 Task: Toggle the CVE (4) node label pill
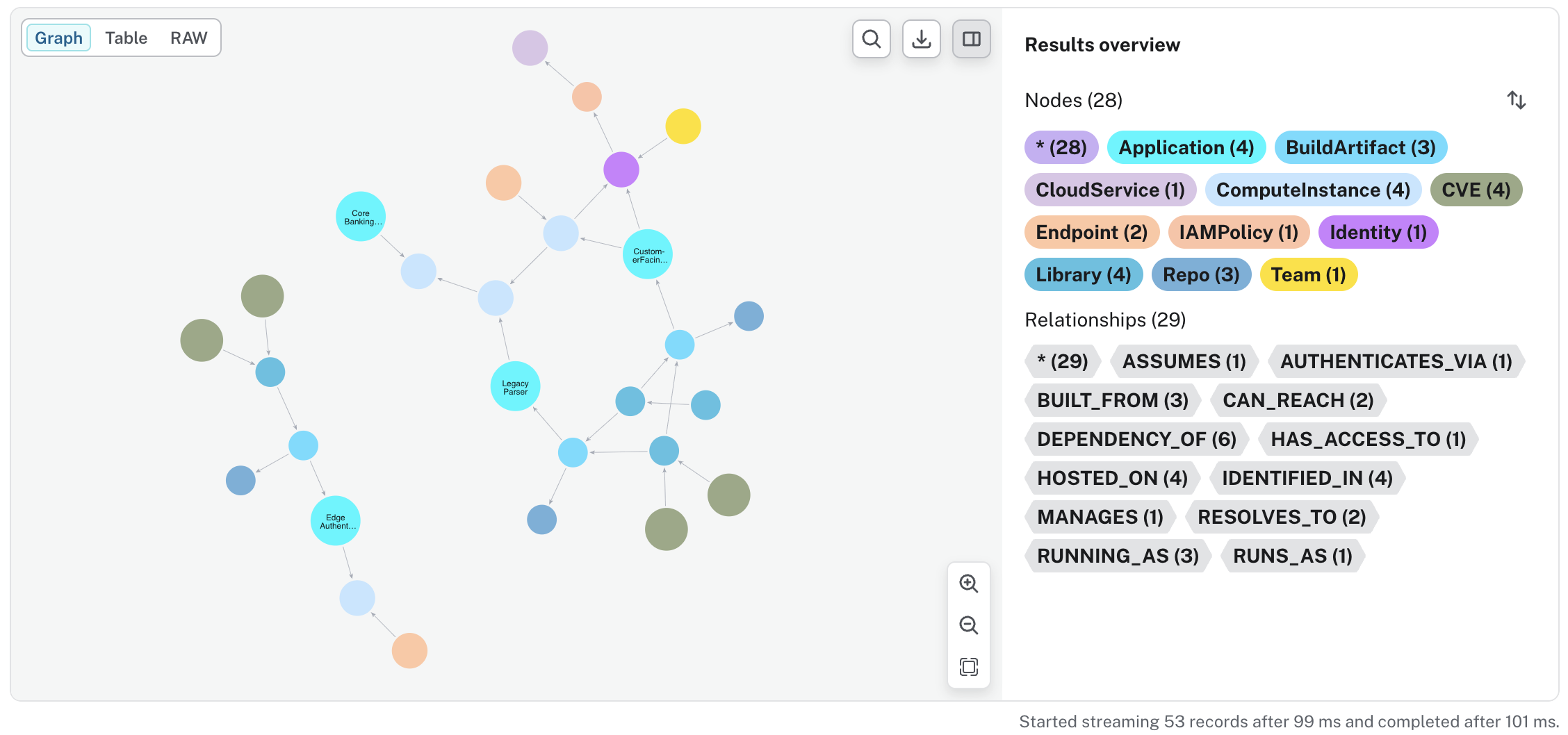coord(1476,189)
